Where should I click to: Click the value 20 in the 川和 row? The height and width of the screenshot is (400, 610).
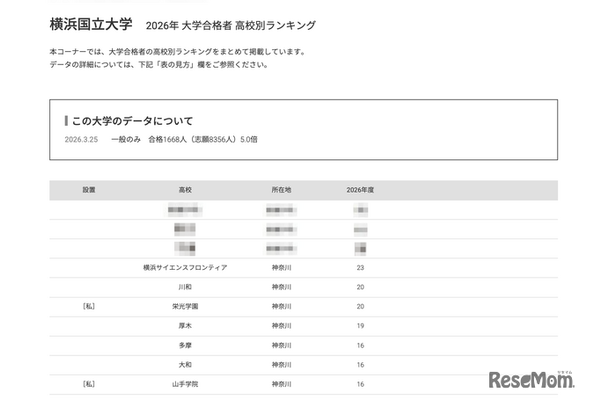[360, 287]
